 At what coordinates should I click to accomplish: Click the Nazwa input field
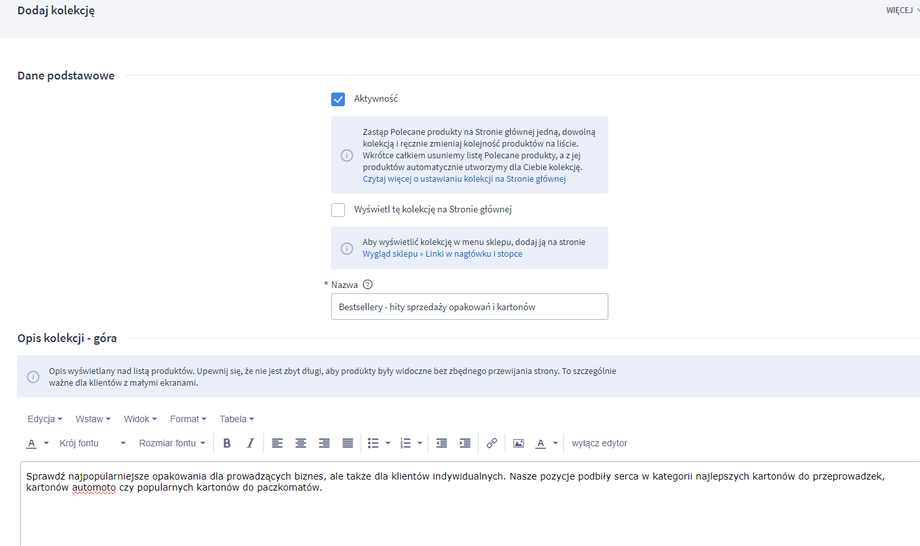coord(469,307)
